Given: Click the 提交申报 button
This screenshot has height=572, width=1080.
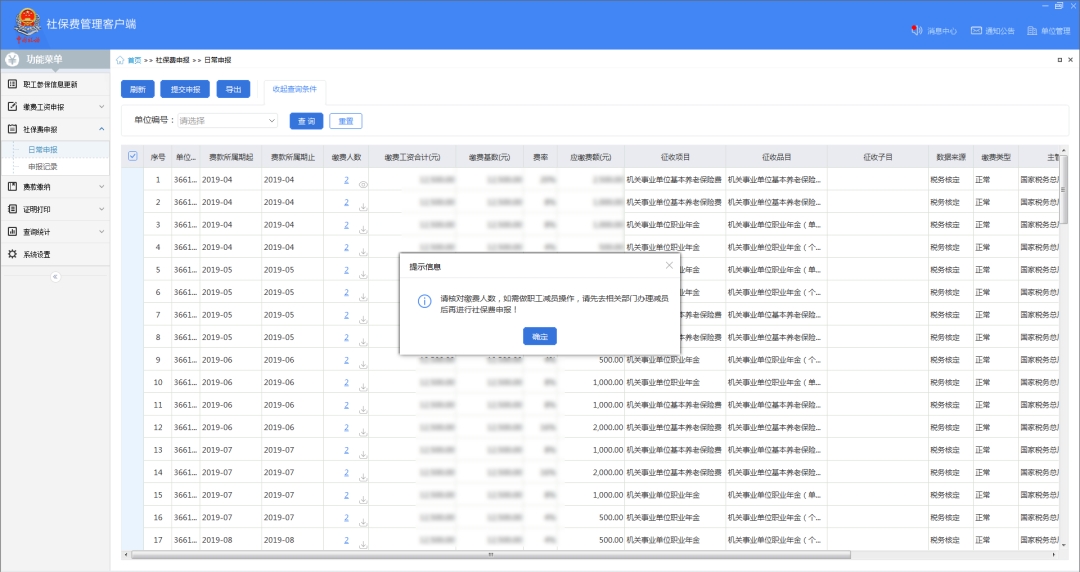Looking at the screenshot, I should (185, 90).
